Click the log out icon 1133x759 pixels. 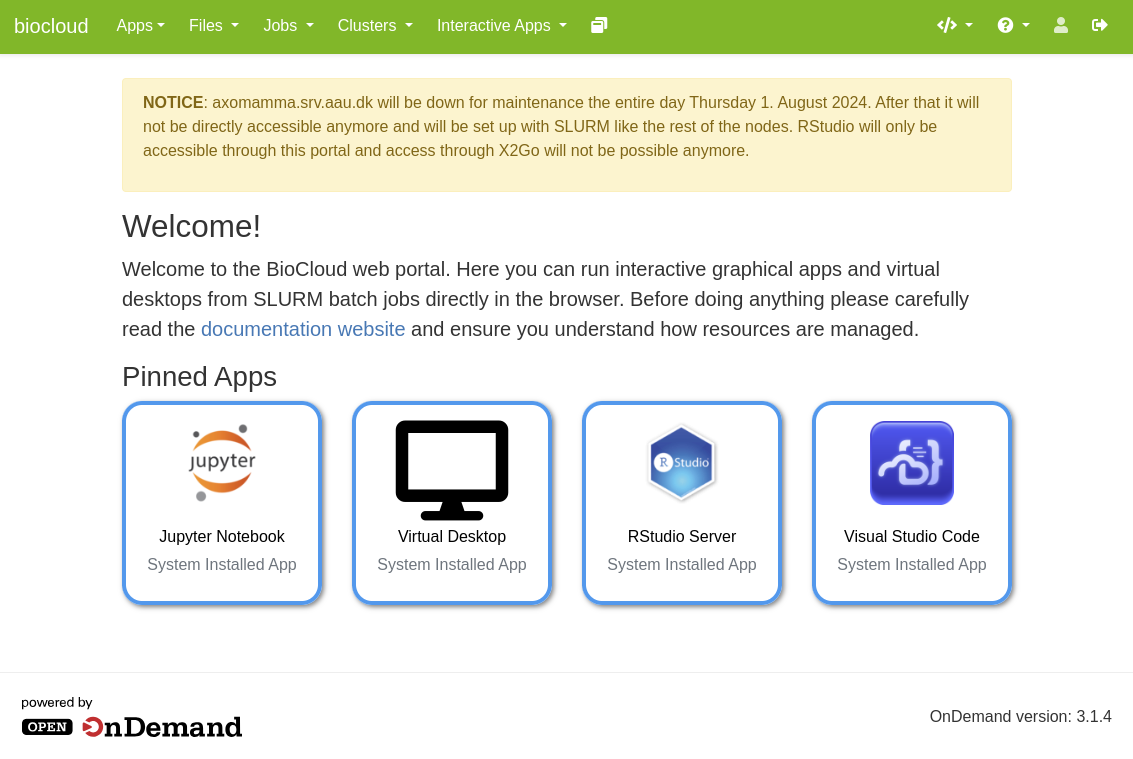click(1100, 25)
